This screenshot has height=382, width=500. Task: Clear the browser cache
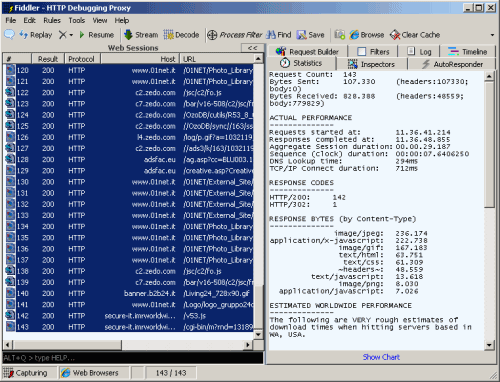[x=415, y=35]
